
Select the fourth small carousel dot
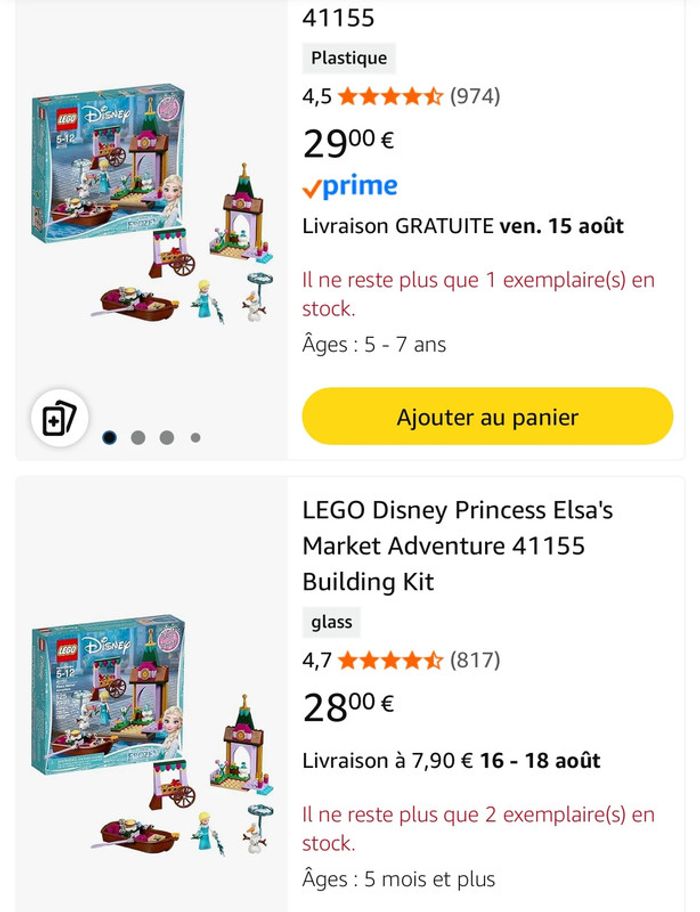coord(195,437)
